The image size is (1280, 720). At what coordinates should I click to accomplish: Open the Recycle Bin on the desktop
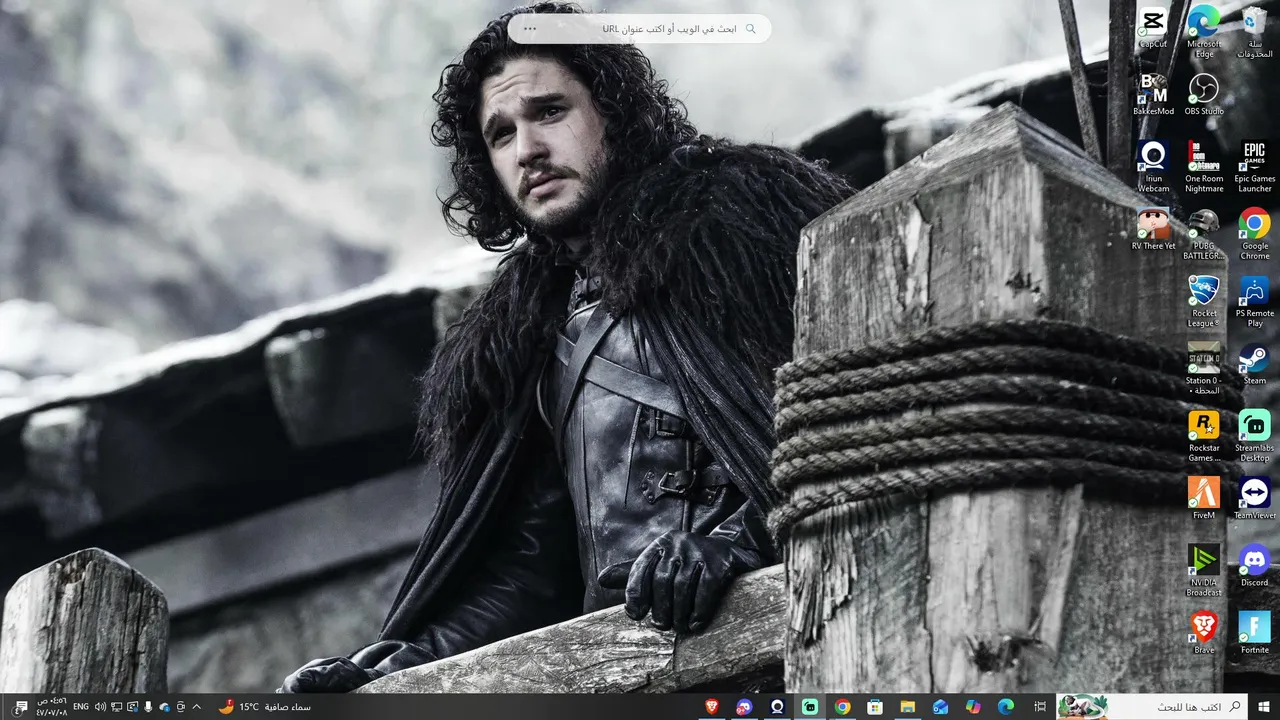point(1255,32)
